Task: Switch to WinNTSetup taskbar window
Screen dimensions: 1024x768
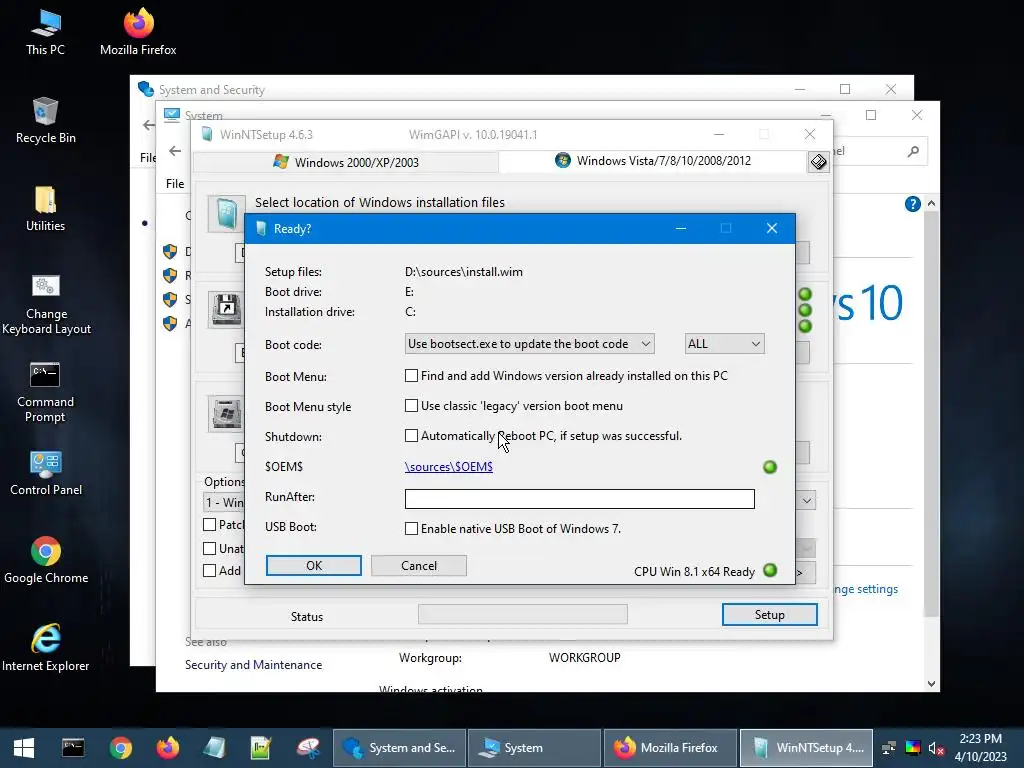Action: pyautogui.click(x=806, y=748)
